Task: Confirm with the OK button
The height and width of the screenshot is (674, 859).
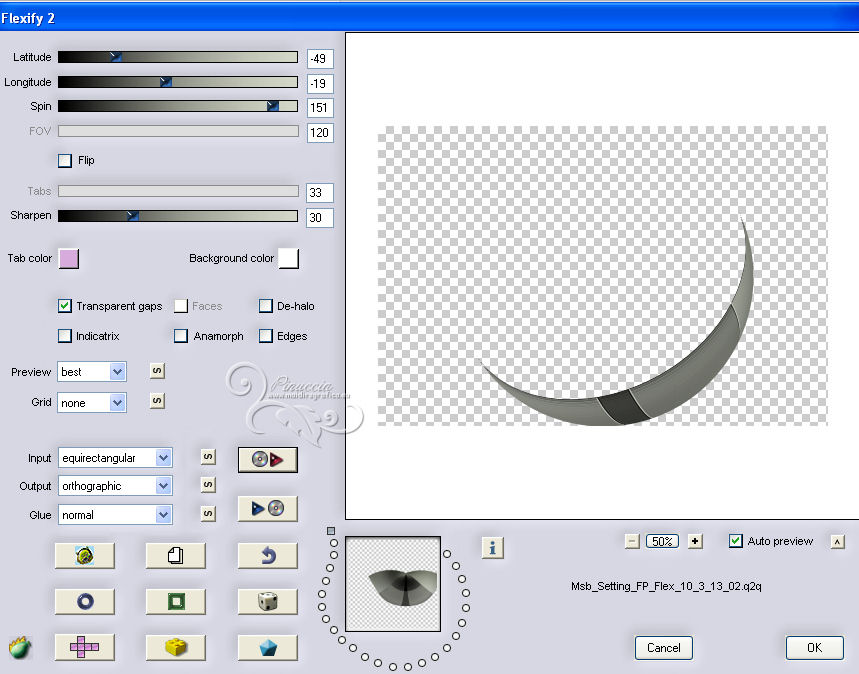Action: point(815,648)
